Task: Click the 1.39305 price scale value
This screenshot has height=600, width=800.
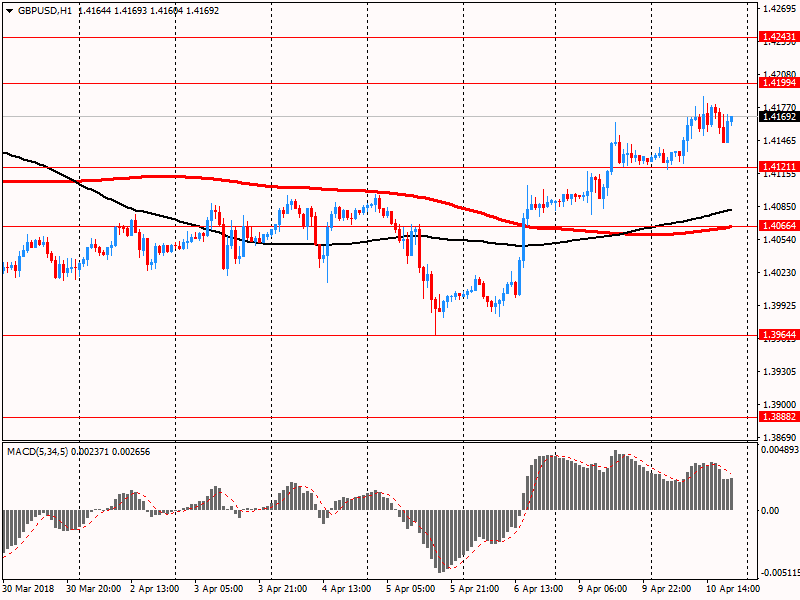Action: [780, 371]
